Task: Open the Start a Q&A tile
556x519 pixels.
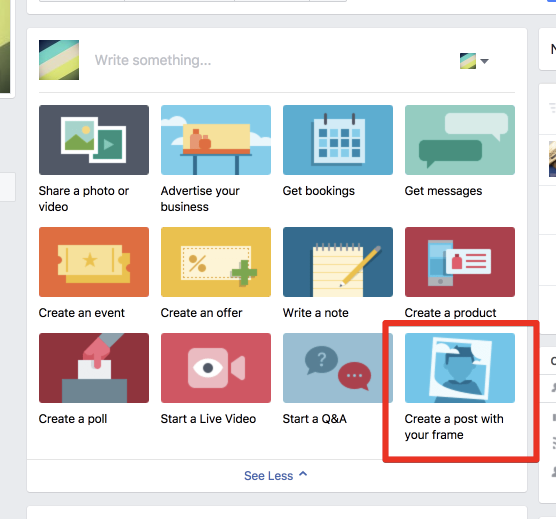Action: (x=338, y=368)
